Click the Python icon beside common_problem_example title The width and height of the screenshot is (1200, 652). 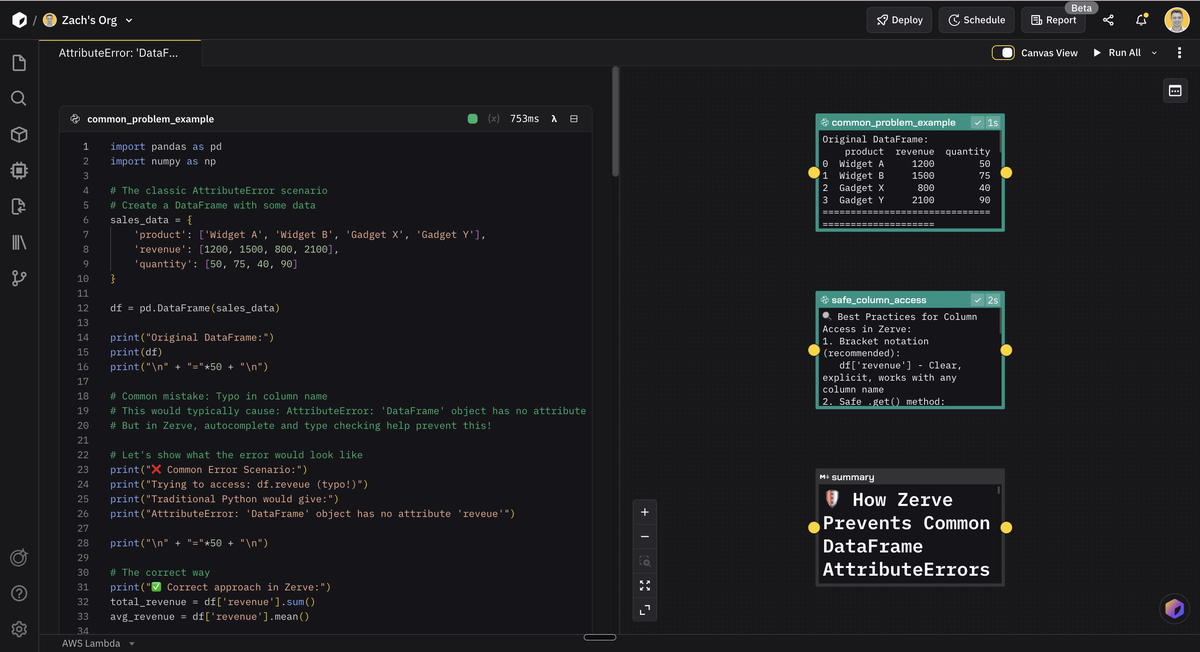(x=75, y=119)
